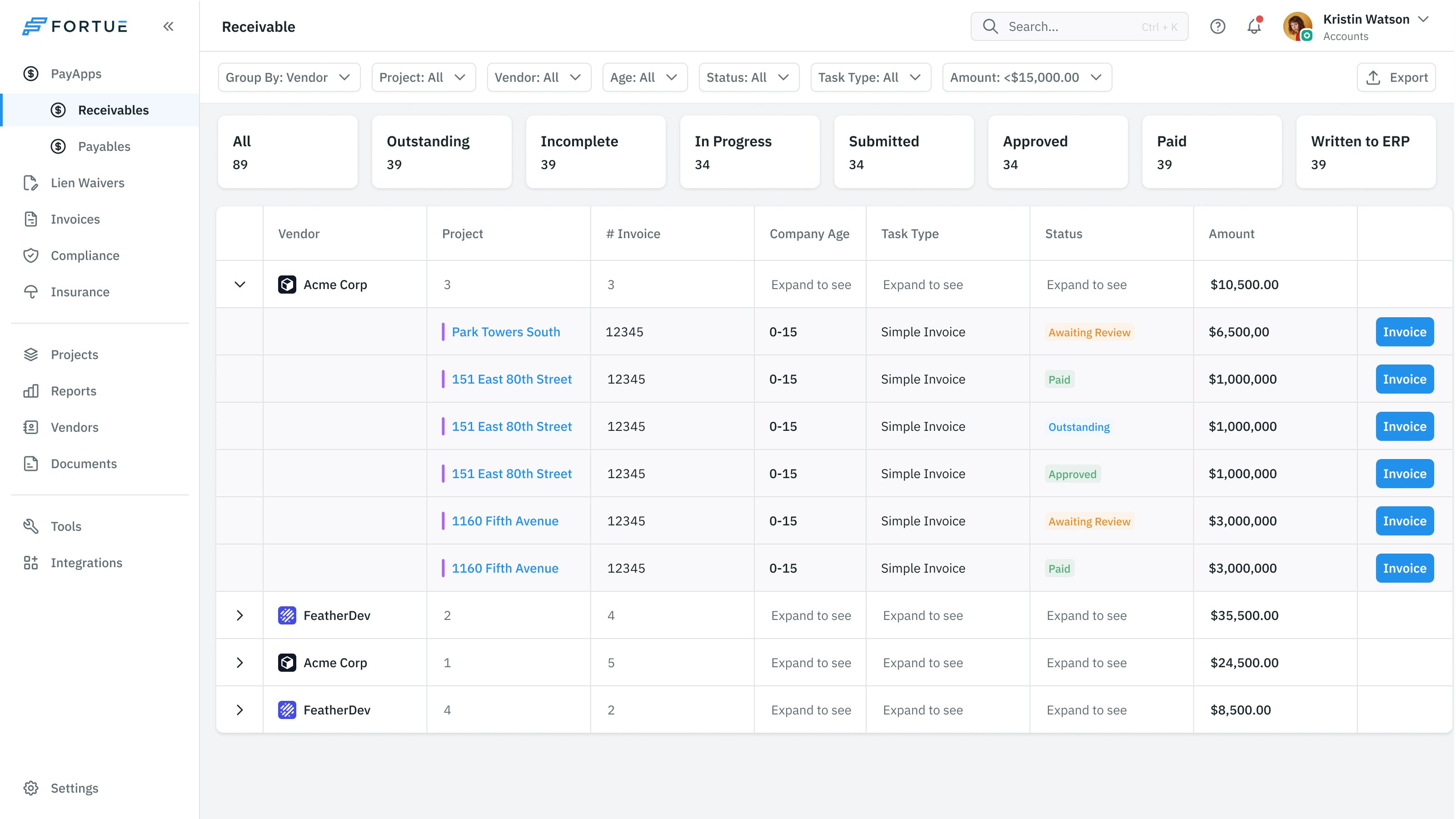The image size is (1456, 819).
Task: Go to Compliance shield item
Action: [x=85, y=255]
